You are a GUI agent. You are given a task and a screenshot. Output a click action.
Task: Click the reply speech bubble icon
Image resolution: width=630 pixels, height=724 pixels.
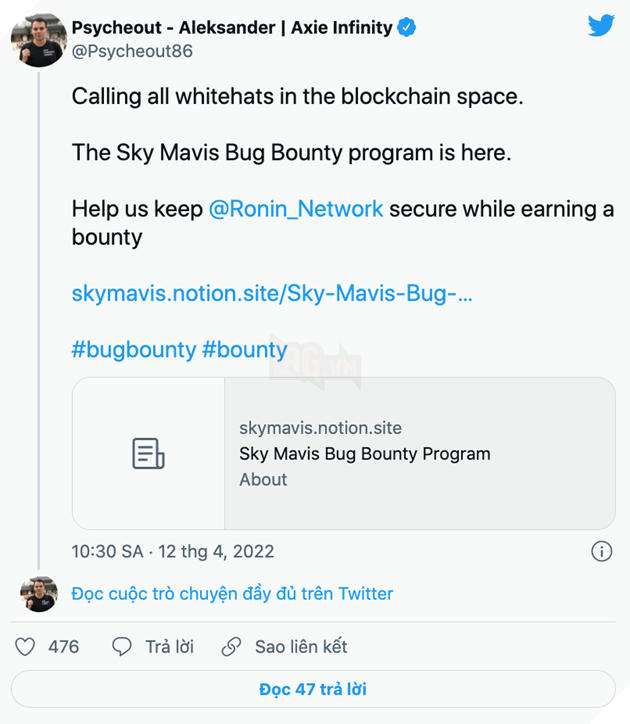coord(122,647)
